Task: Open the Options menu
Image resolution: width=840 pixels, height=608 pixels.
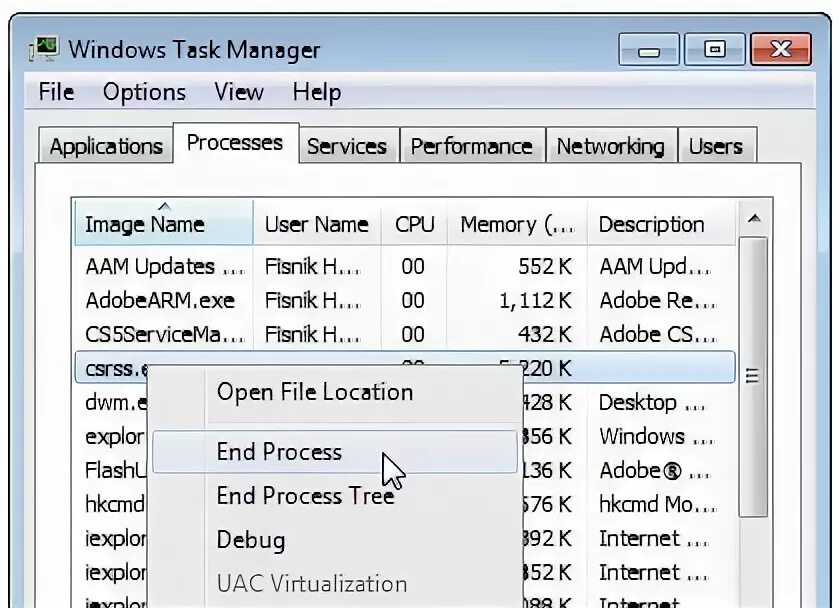Action: pyautogui.click(x=144, y=92)
